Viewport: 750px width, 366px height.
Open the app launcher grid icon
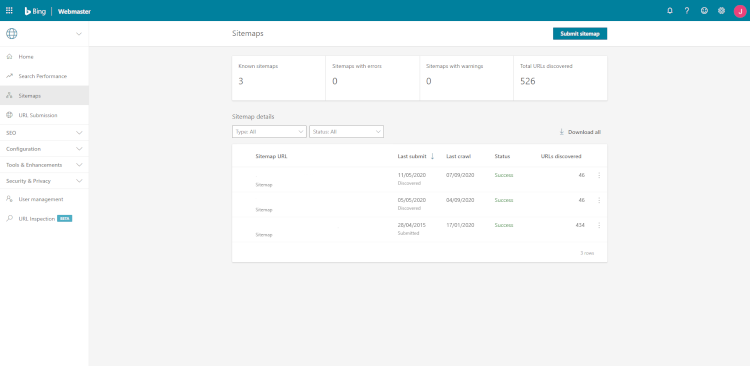tap(9, 11)
